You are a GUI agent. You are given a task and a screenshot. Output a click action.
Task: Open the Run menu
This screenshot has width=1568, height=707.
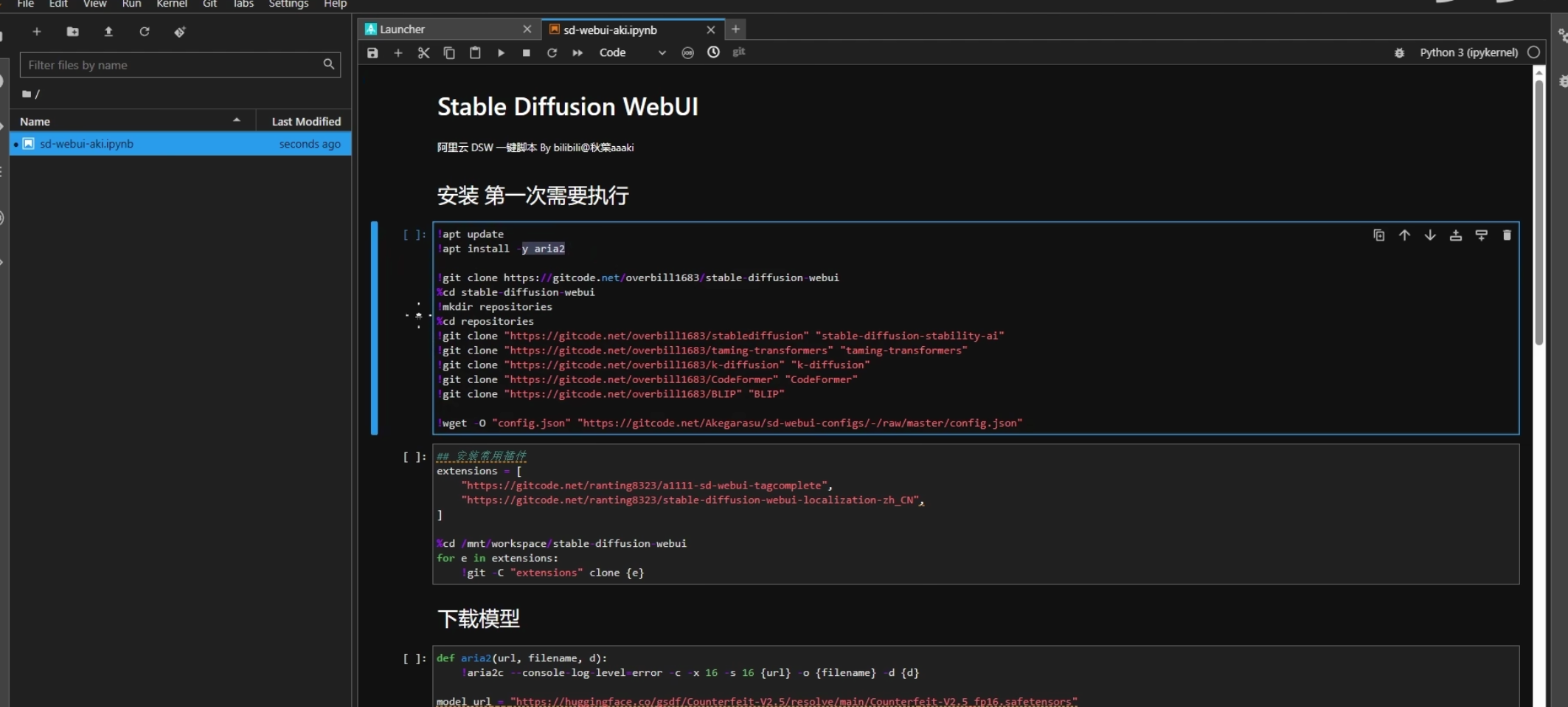click(x=131, y=4)
